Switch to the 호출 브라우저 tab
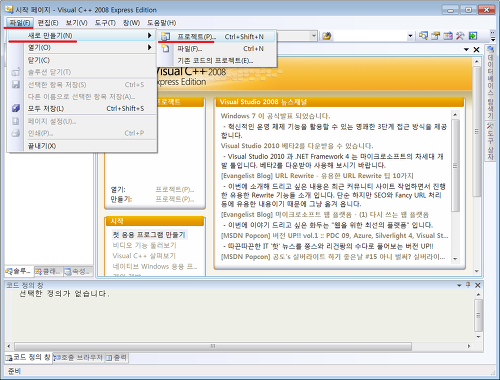This screenshot has height=380, width=500. pyautogui.click(x=79, y=358)
